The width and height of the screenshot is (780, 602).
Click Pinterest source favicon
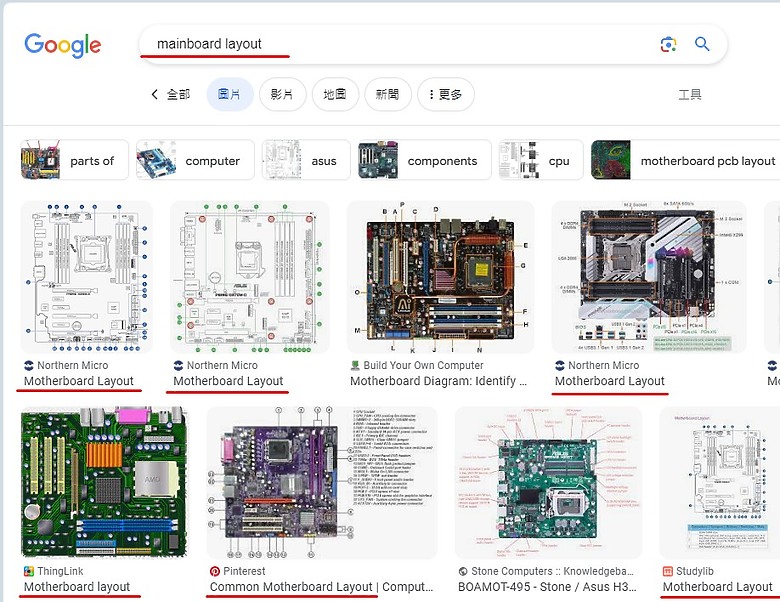(x=215, y=571)
